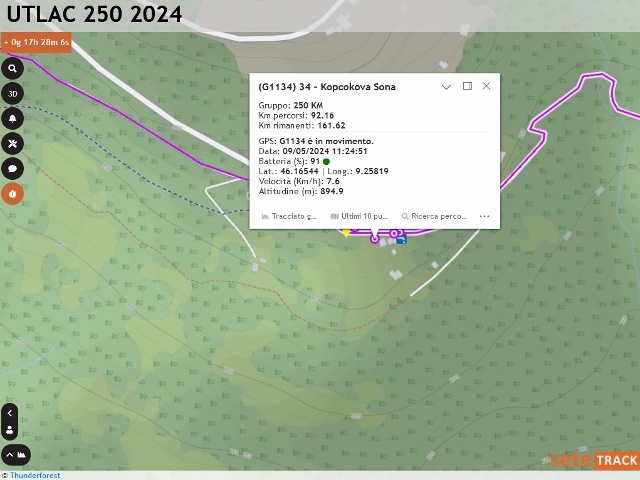Click the SeteTrack logo
Image resolution: width=640 pixels, height=480 pixels.
click(594, 460)
